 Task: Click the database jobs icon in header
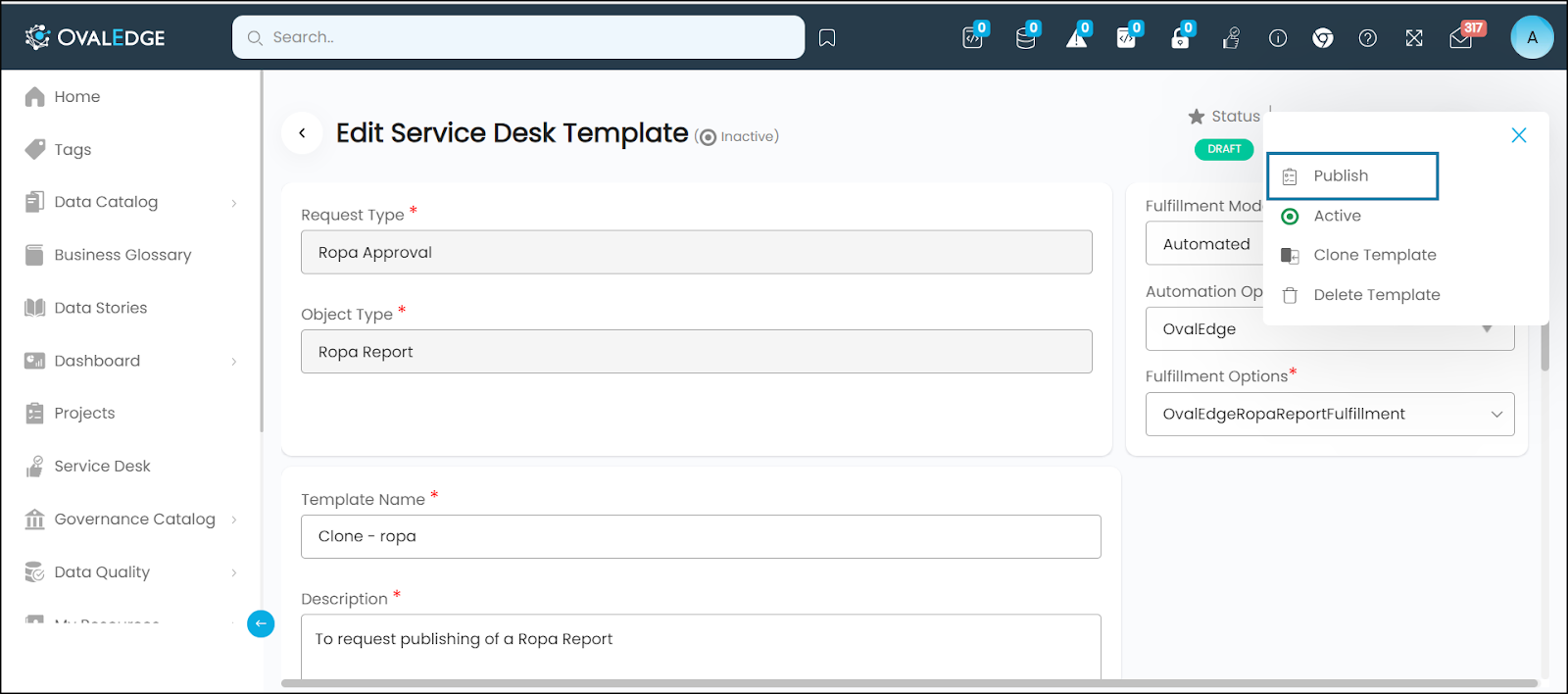pos(1025,38)
